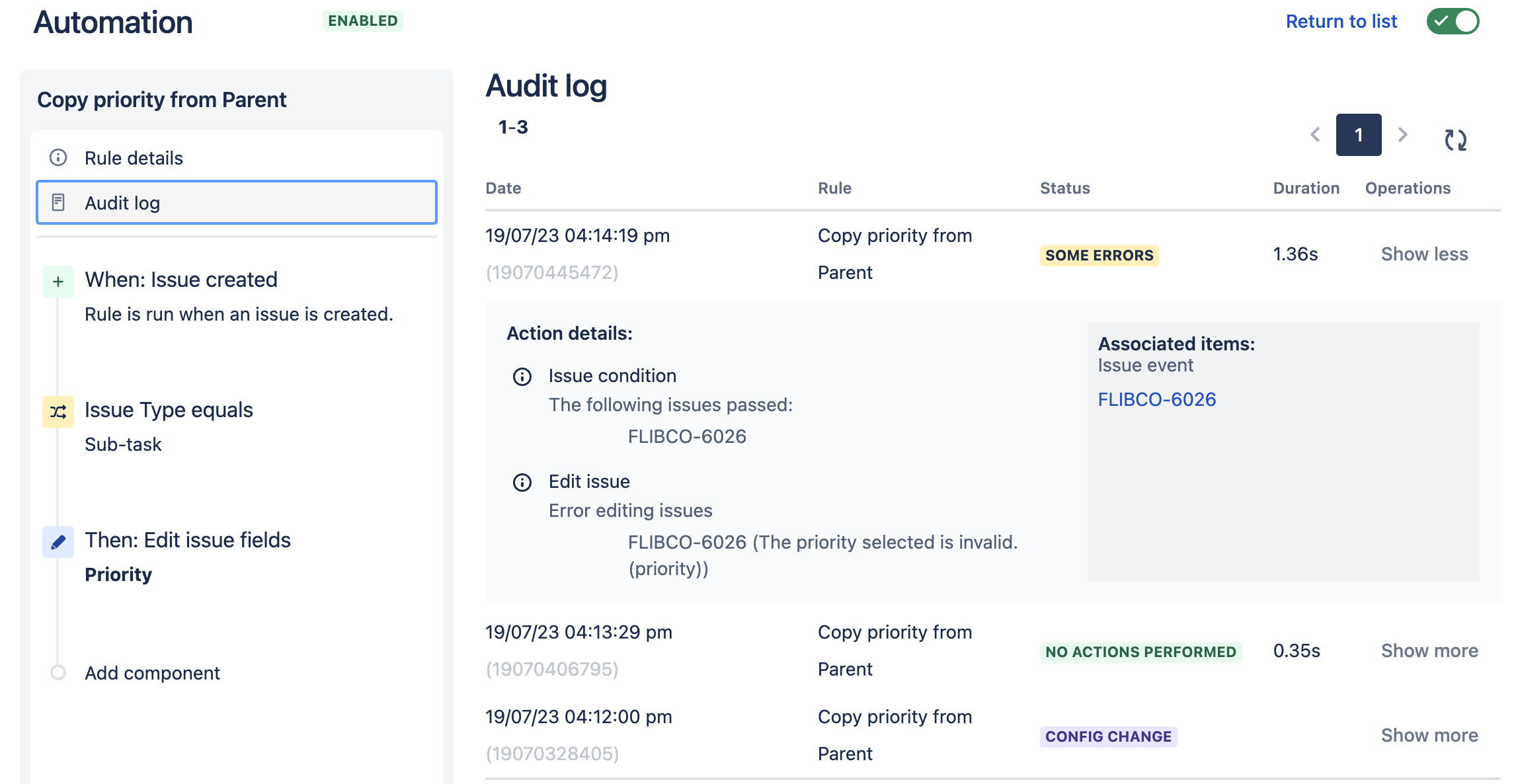Click Return to list link
Viewport: 1518px width, 784px height.
(1341, 21)
